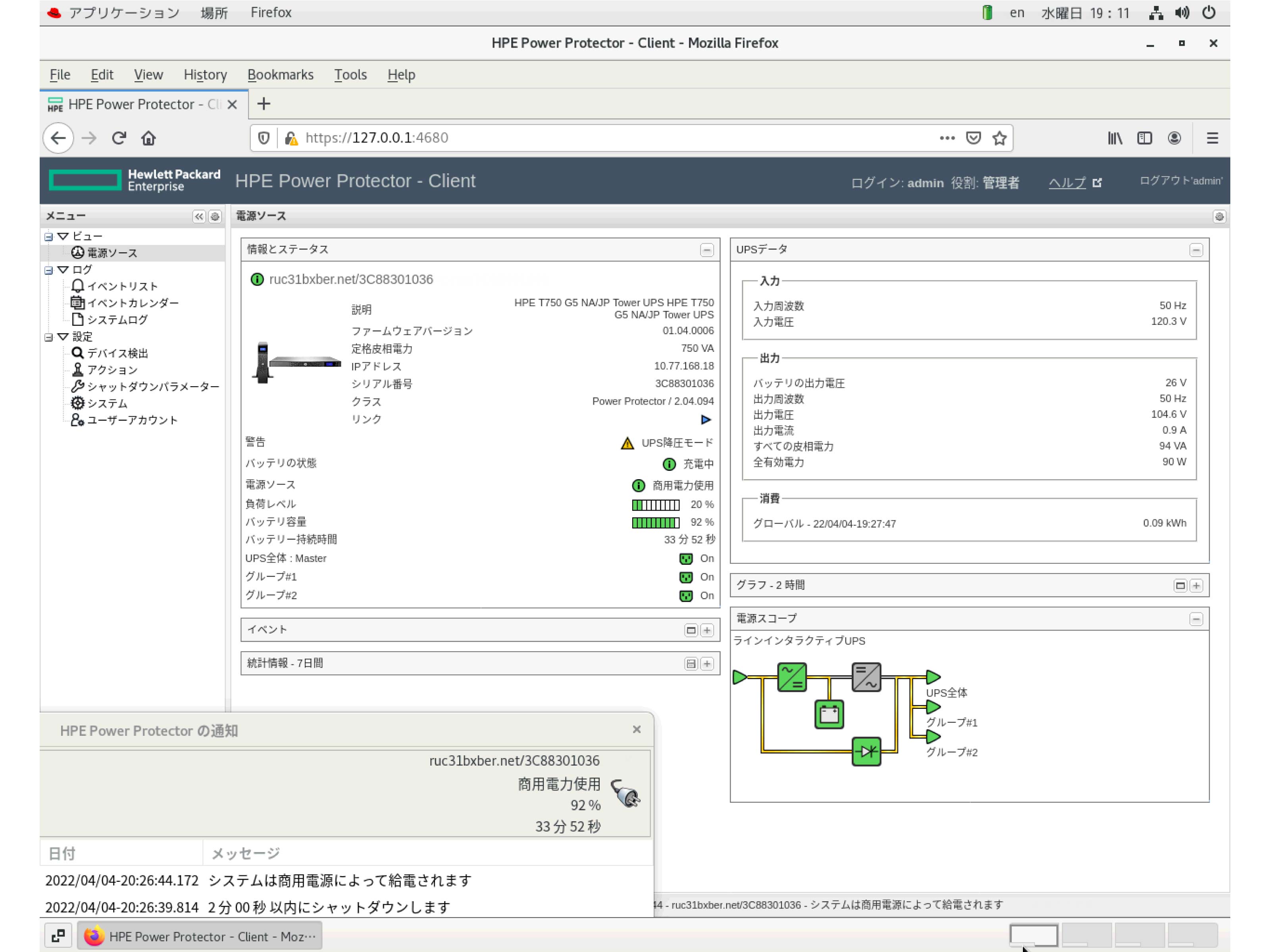Bookmark this page with star

999,138
